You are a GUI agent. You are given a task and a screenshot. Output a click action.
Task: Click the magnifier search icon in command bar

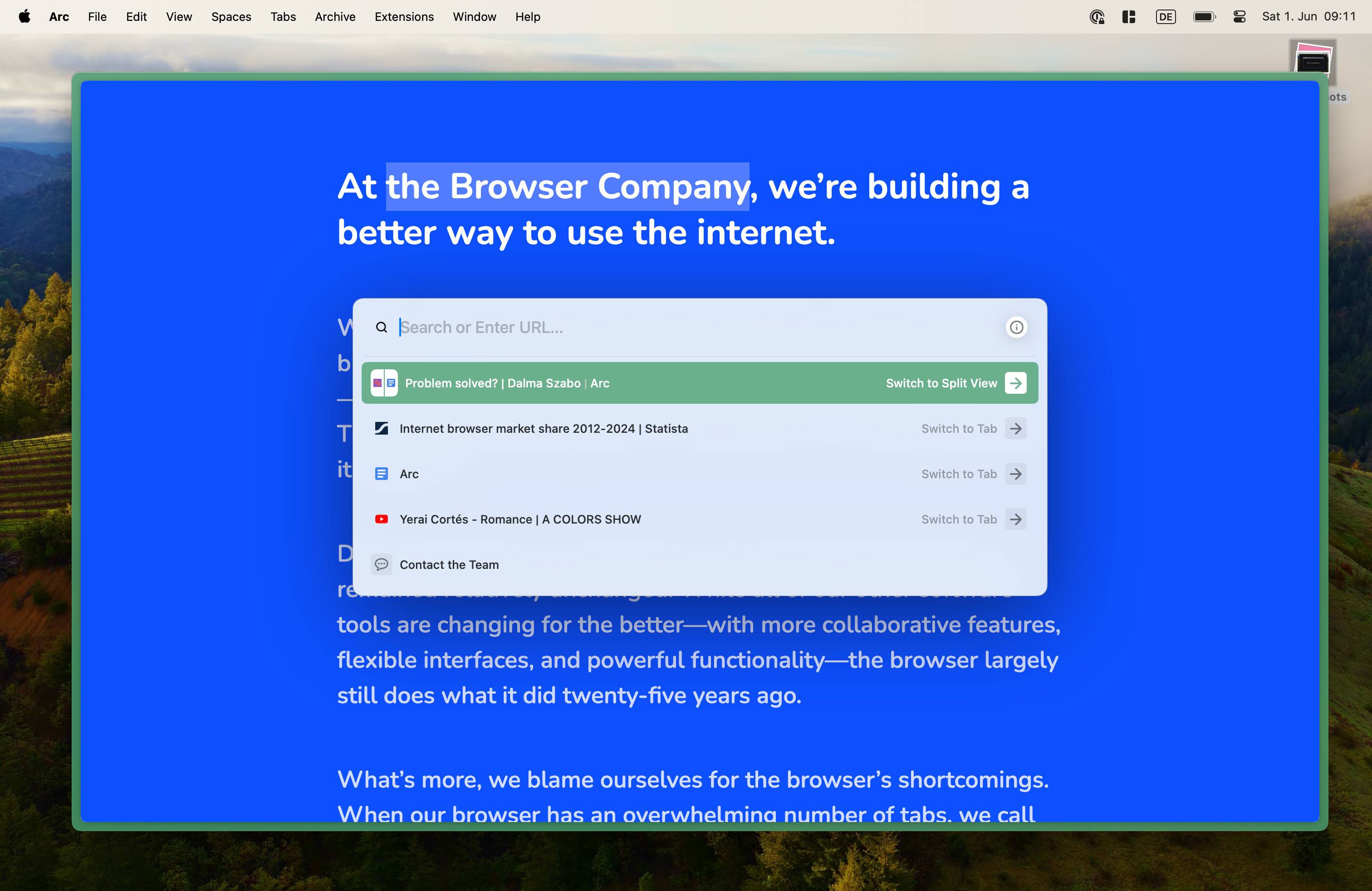pos(381,328)
